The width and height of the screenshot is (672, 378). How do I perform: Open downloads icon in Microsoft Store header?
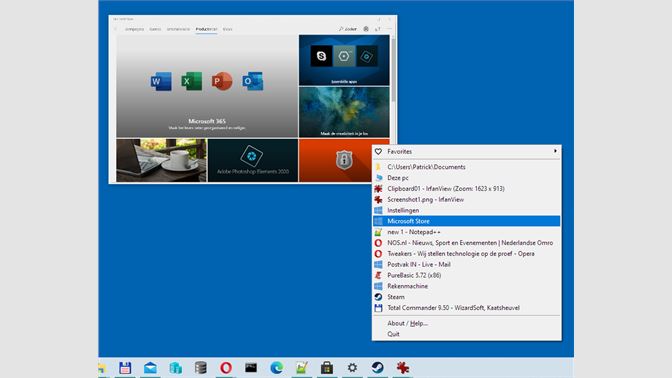tap(378, 29)
